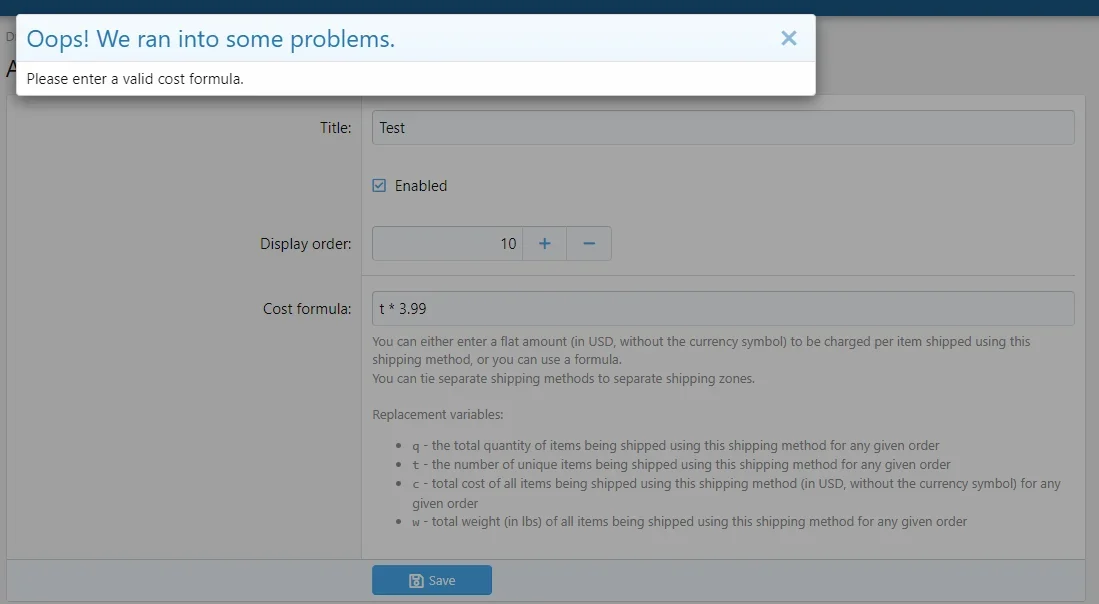Click the Title input field containing Test
1099x604 pixels.
point(723,128)
